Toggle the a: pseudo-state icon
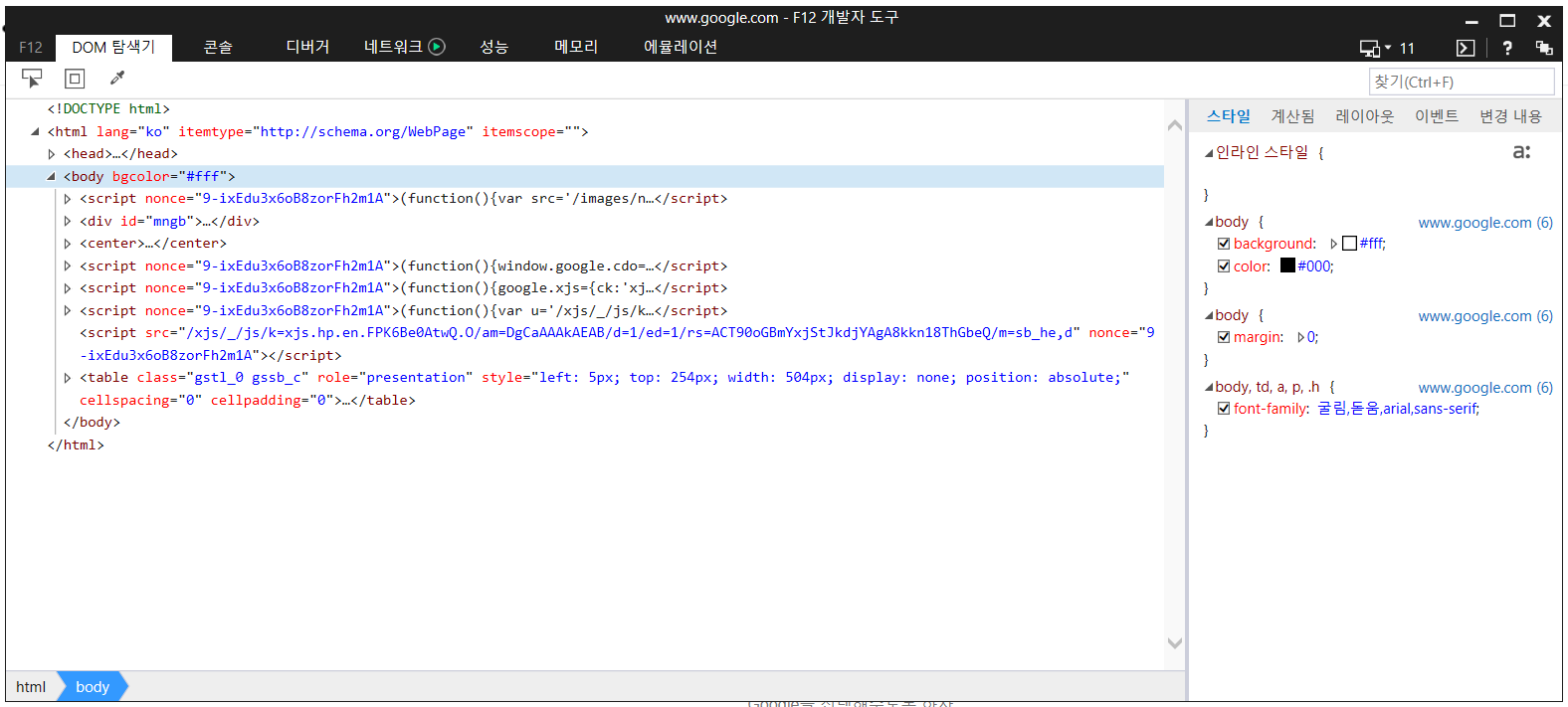Image resolution: width=1568 pixels, height=707 pixels. pyautogui.click(x=1521, y=152)
